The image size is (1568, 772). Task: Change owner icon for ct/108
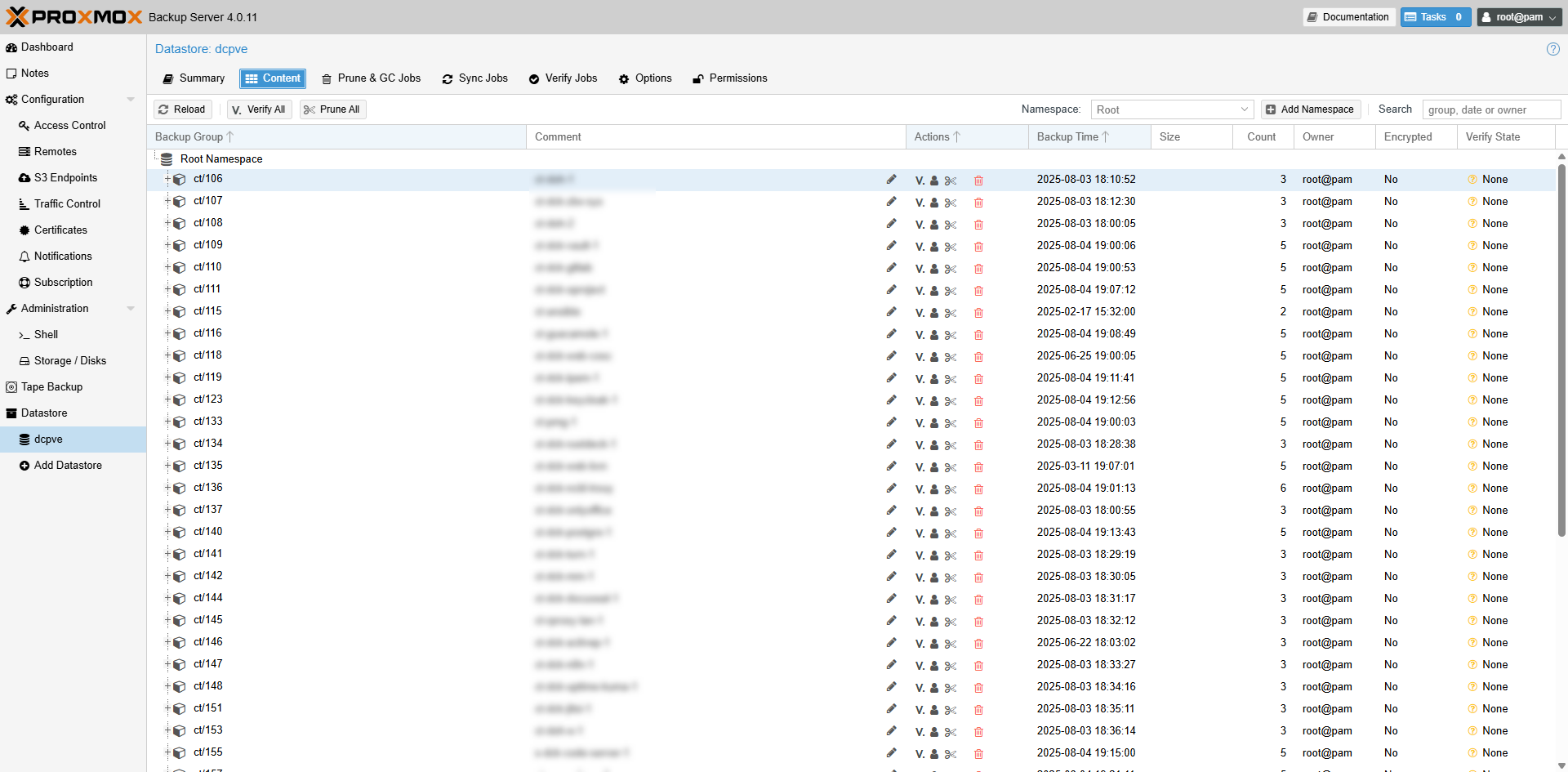pyautogui.click(x=934, y=225)
